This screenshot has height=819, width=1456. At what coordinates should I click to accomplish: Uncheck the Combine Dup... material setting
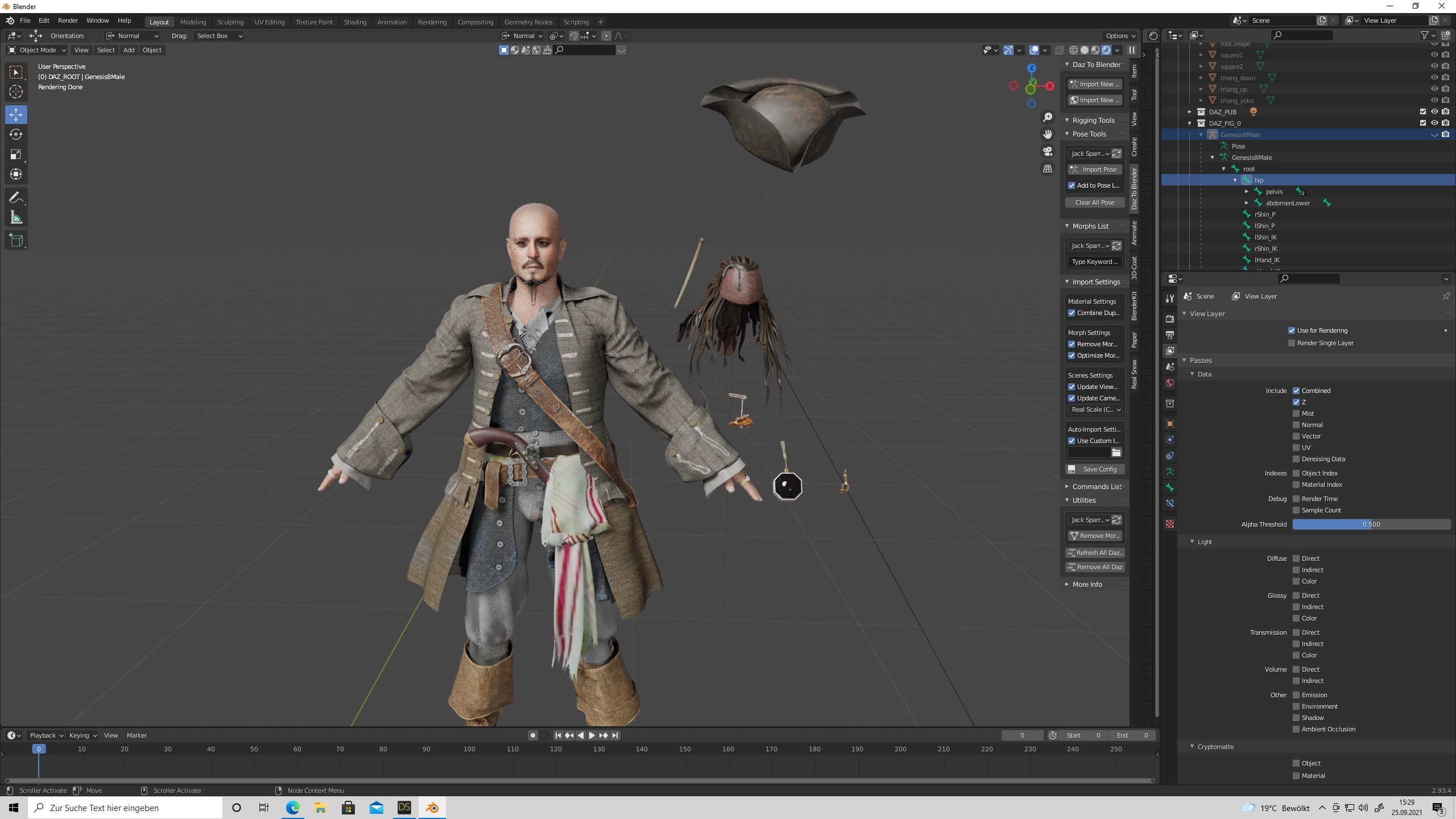pos(1072,313)
